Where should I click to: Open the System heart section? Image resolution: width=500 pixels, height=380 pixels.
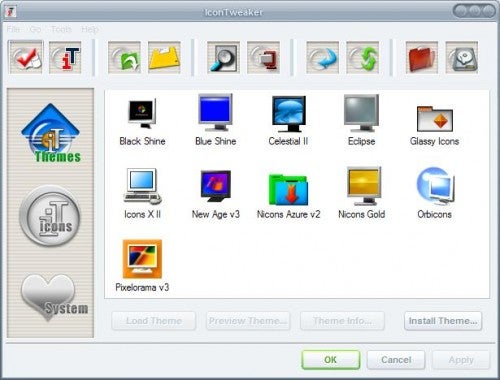(x=52, y=297)
